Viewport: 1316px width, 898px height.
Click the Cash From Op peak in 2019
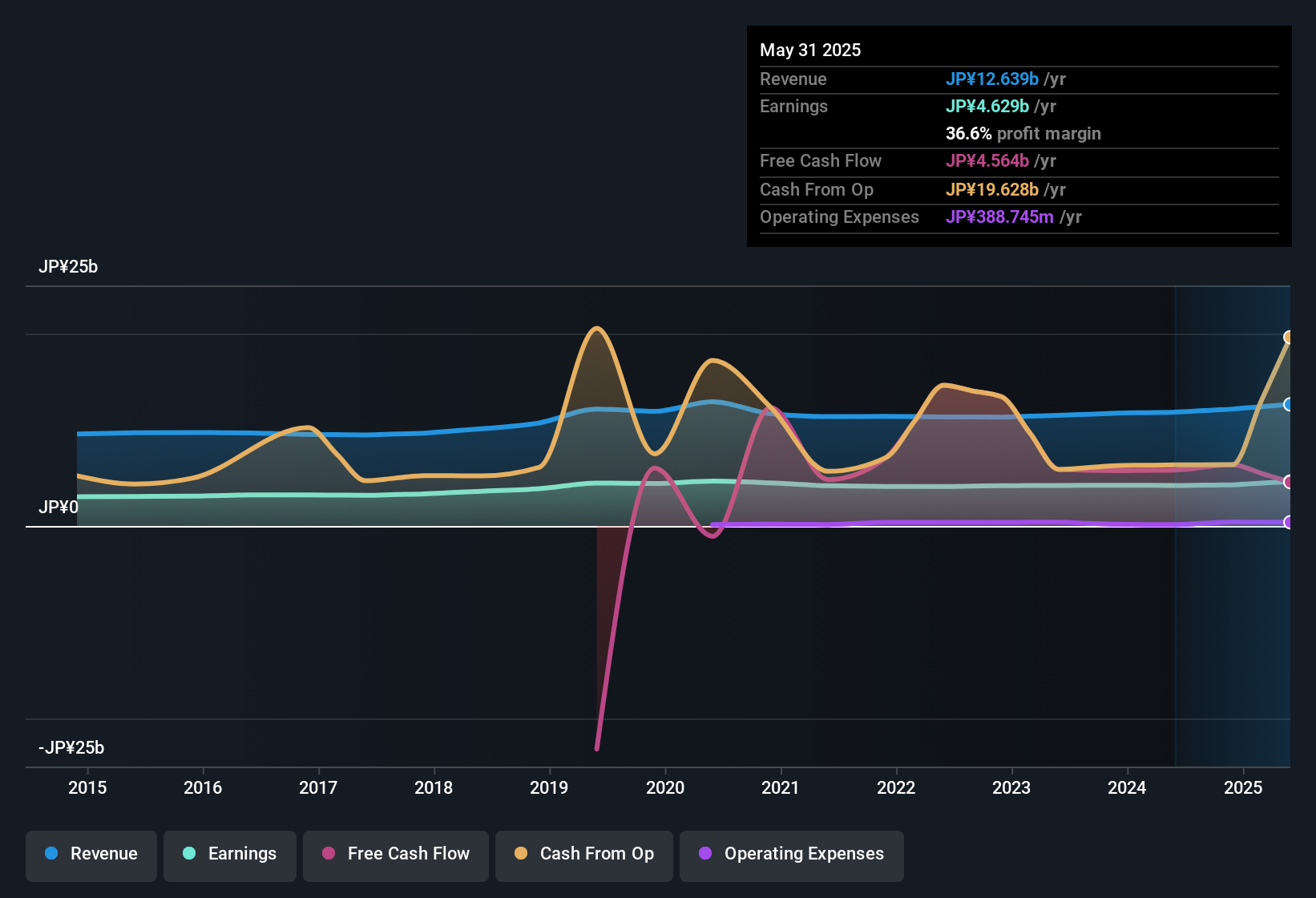pyautogui.click(x=596, y=329)
